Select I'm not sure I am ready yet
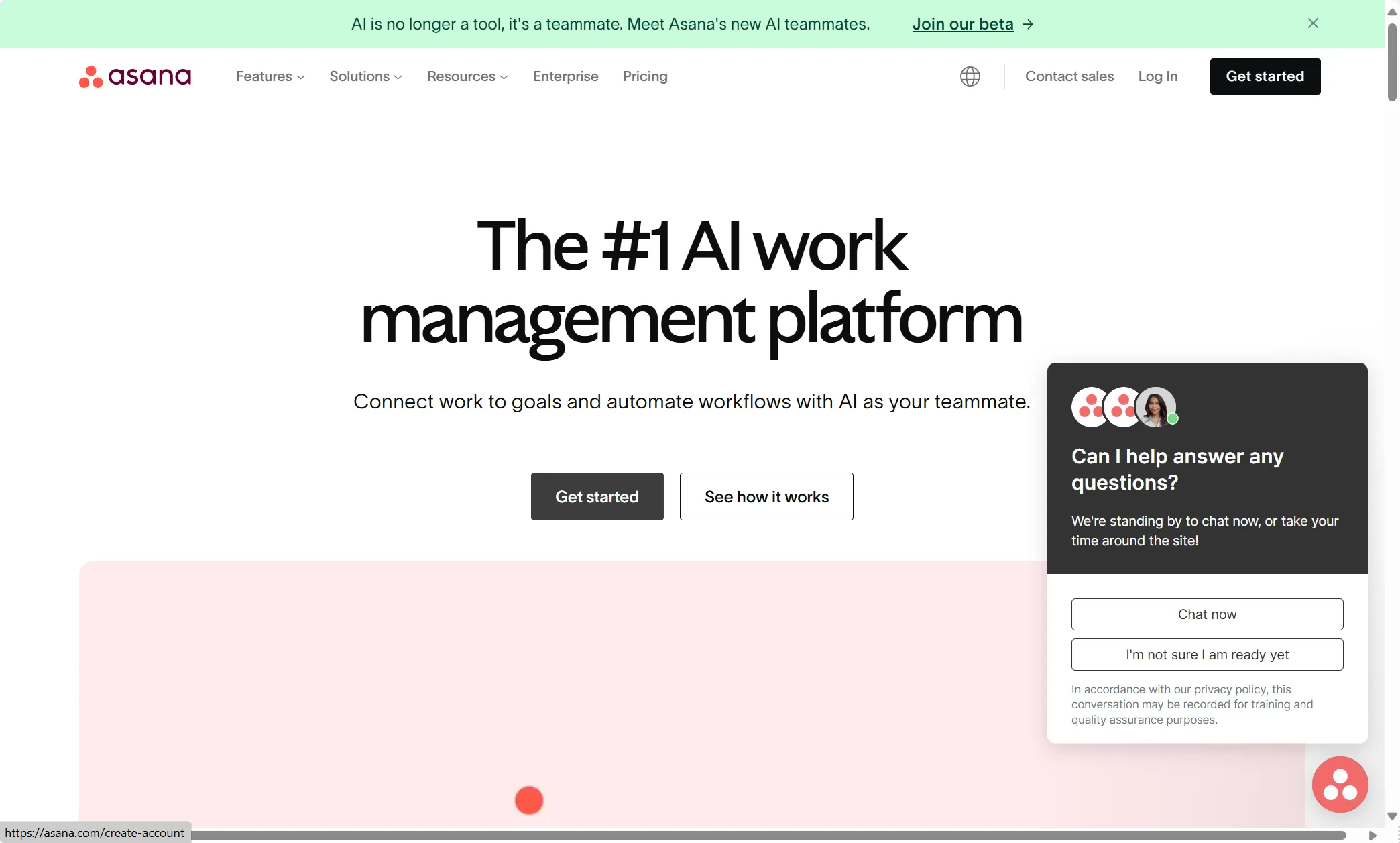This screenshot has height=843, width=1400. [x=1207, y=654]
